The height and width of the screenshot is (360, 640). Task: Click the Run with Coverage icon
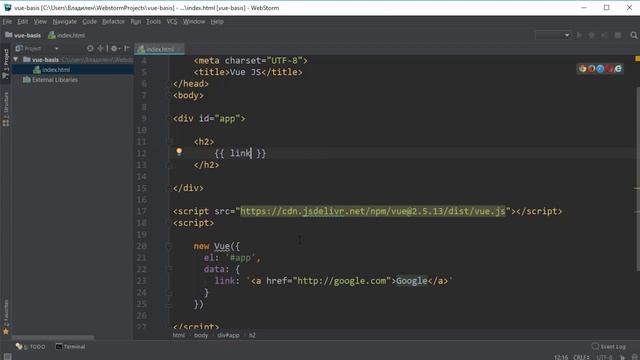604,36
